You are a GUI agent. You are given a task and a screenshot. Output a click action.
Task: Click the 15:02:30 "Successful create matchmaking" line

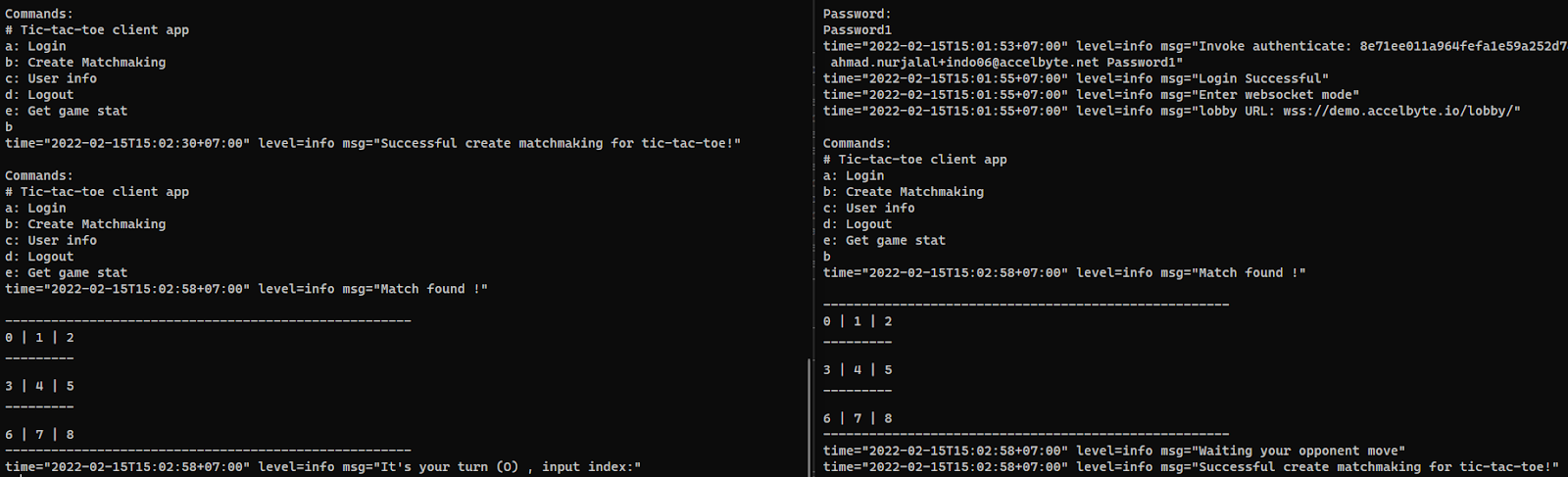[x=372, y=143]
